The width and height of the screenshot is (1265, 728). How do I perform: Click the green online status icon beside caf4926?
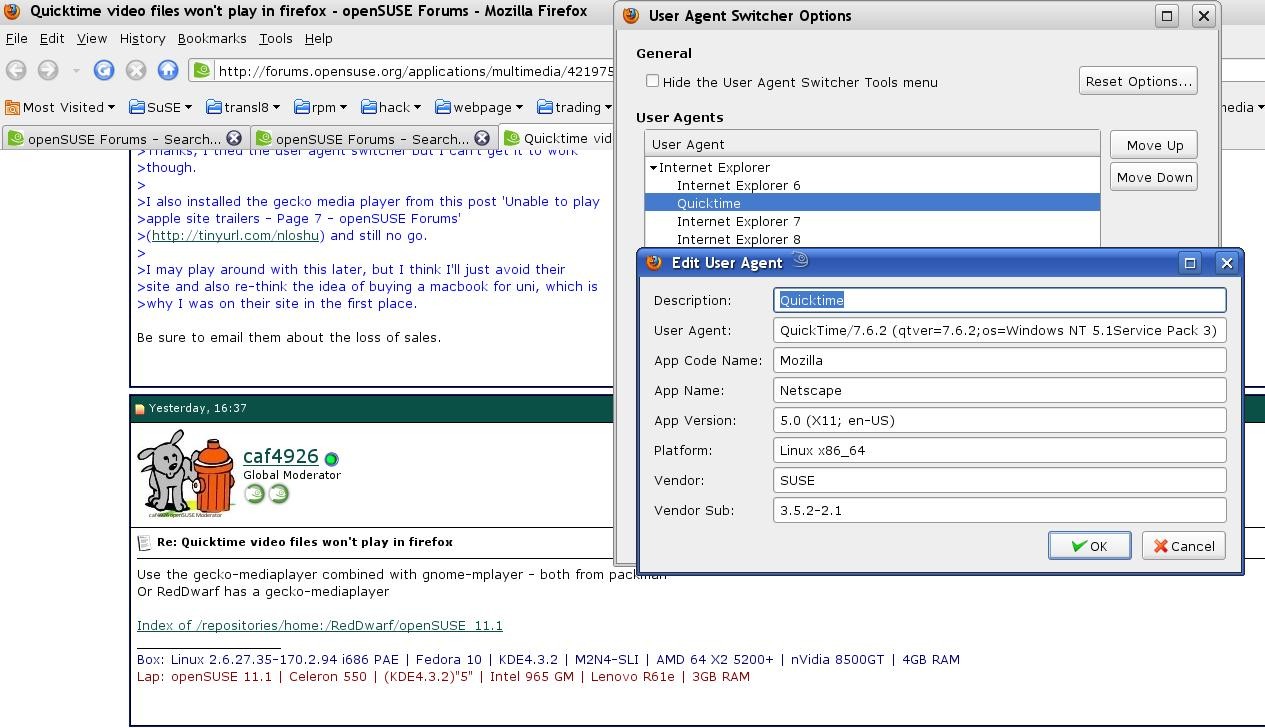tap(331, 459)
